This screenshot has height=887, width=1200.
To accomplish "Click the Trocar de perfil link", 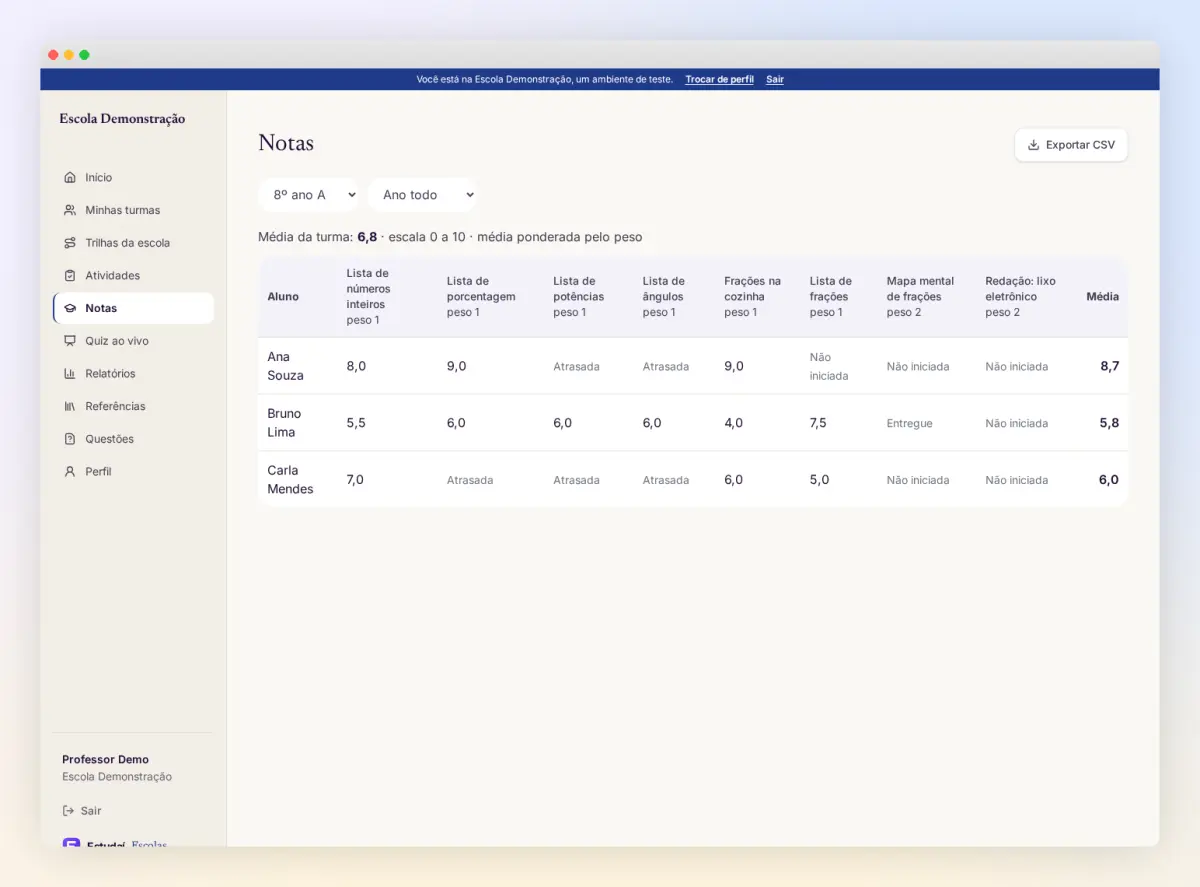I will click(719, 79).
